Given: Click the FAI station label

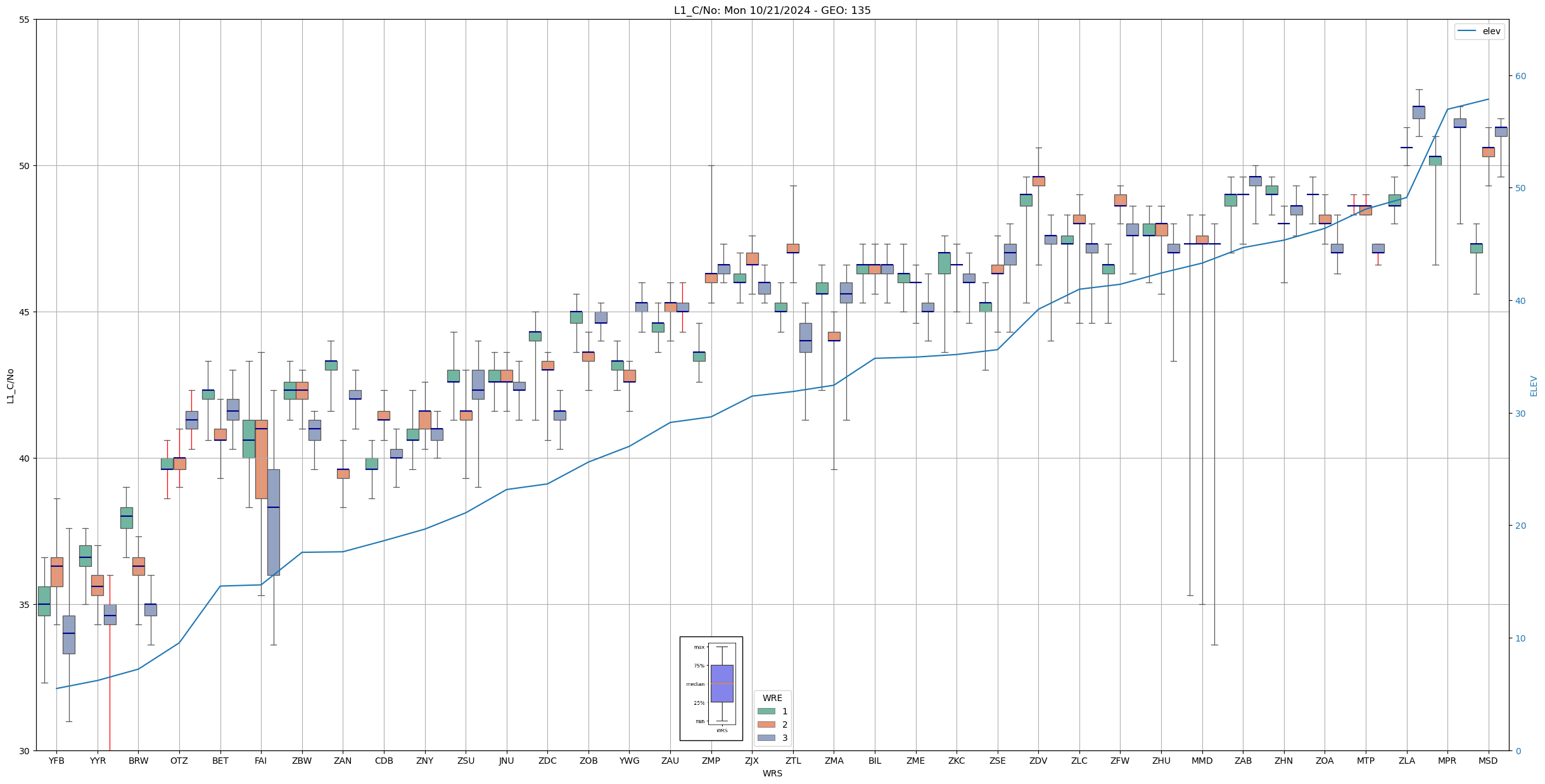Looking at the screenshot, I should point(261,761).
